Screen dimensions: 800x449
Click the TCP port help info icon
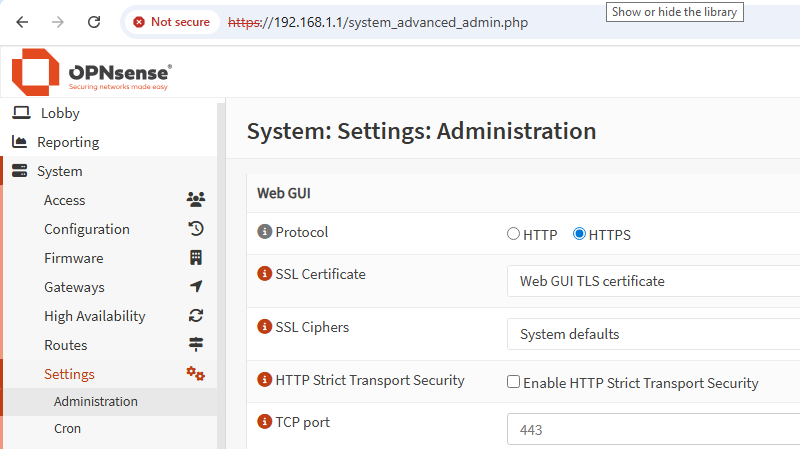pos(264,422)
